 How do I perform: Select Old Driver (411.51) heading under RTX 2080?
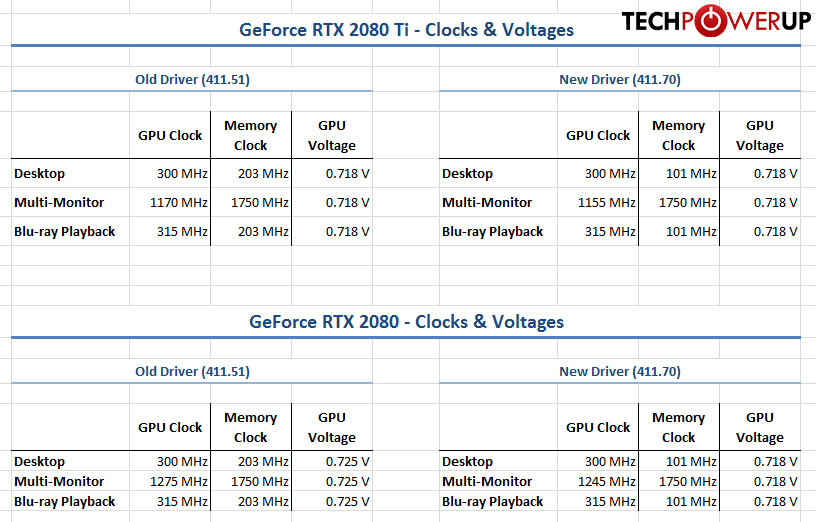pos(193,372)
